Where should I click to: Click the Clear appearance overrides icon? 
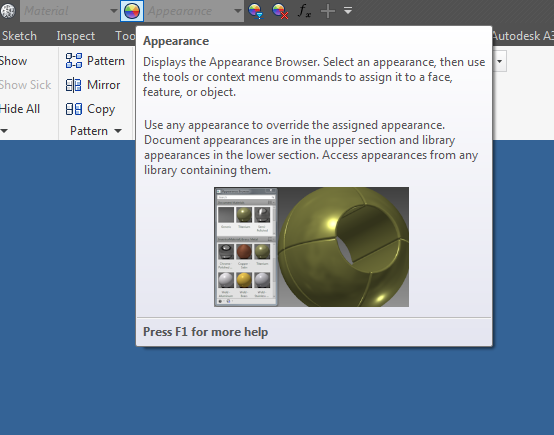click(280, 11)
